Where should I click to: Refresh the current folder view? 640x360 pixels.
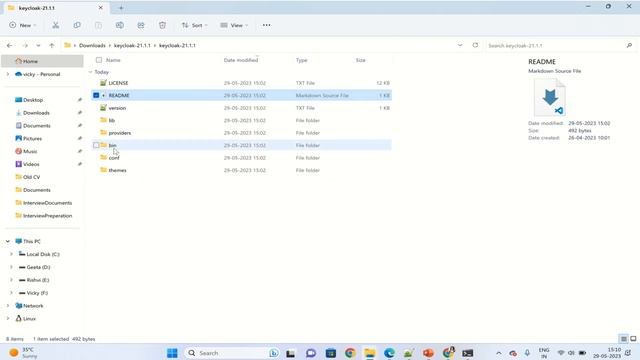(x=475, y=45)
